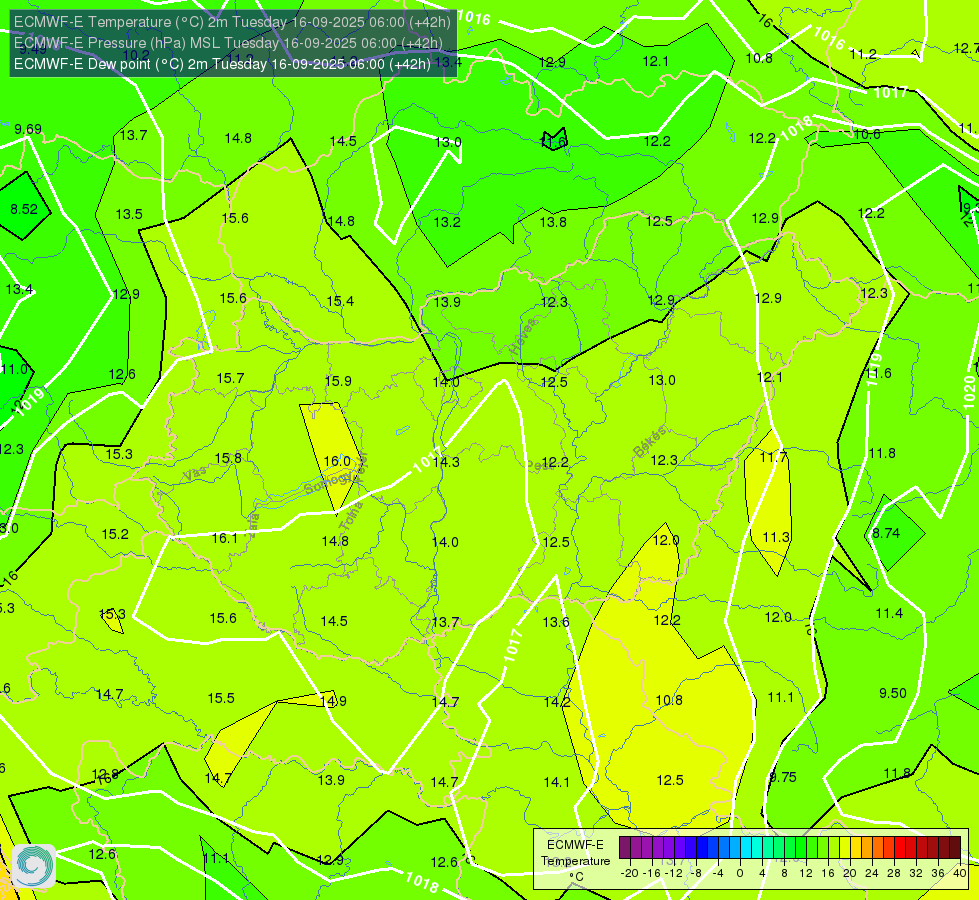The image size is (979, 900).
Task: Click the swirl logo icon in bottom-left corner
Action: point(34,866)
